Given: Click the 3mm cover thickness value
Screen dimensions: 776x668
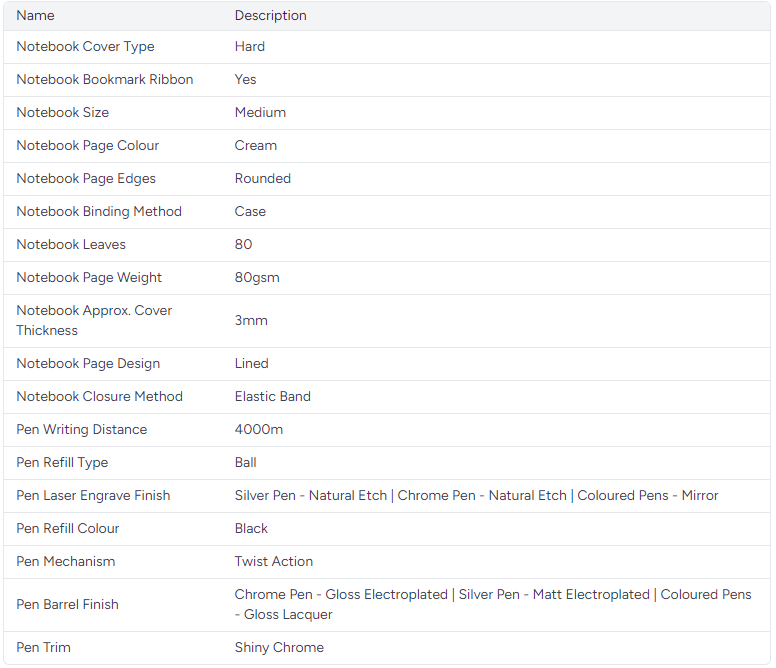Looking at the screenshot, I should 251,321.
